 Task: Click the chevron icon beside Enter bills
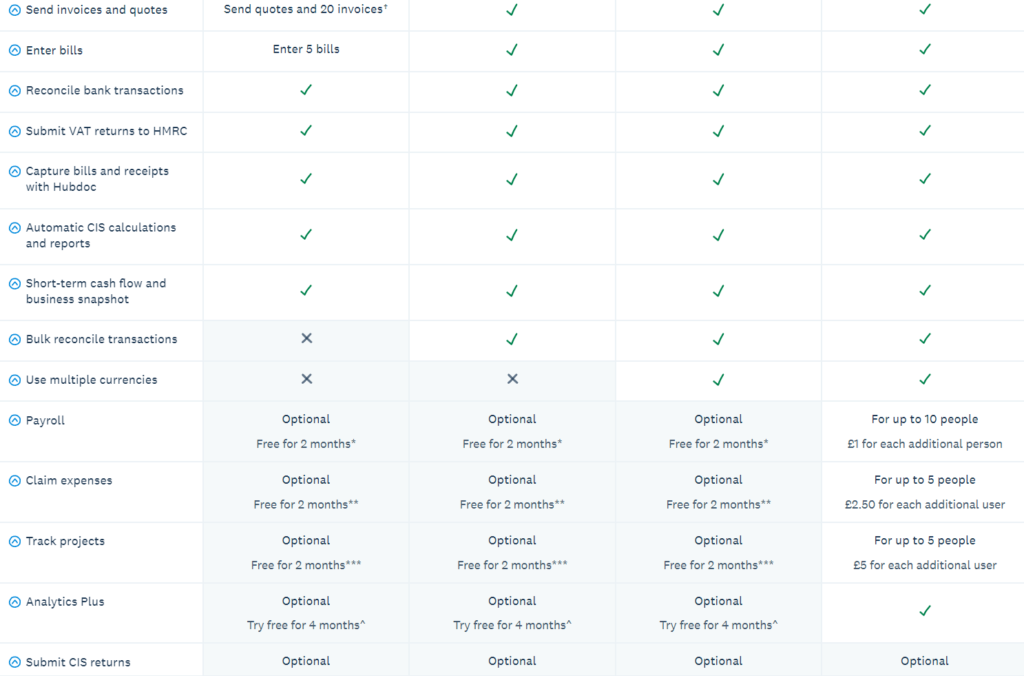pyautogui.click(x=14, y=50)
